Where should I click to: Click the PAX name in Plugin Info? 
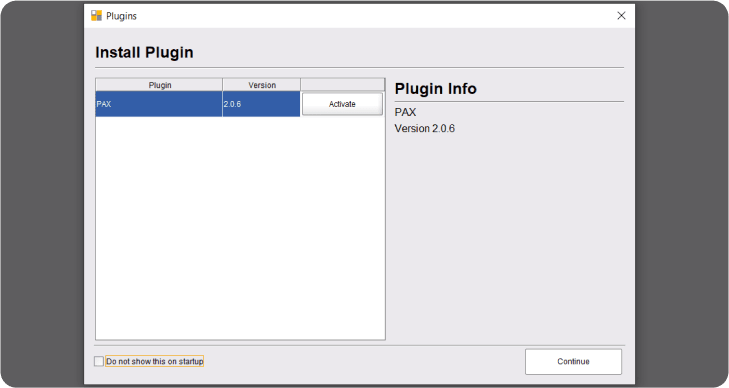[405, 112]
